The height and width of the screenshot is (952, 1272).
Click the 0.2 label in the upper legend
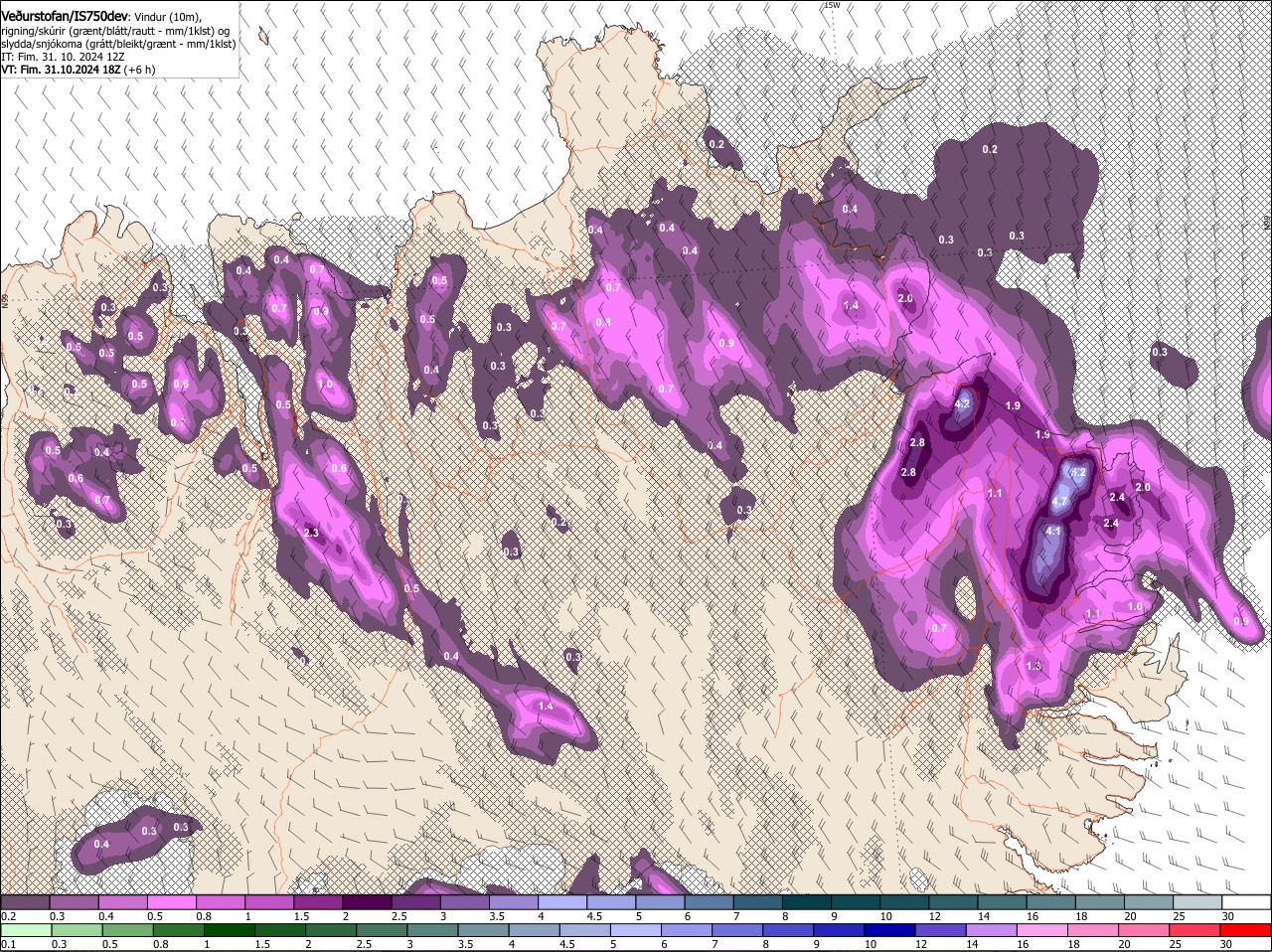click(8, 915)
